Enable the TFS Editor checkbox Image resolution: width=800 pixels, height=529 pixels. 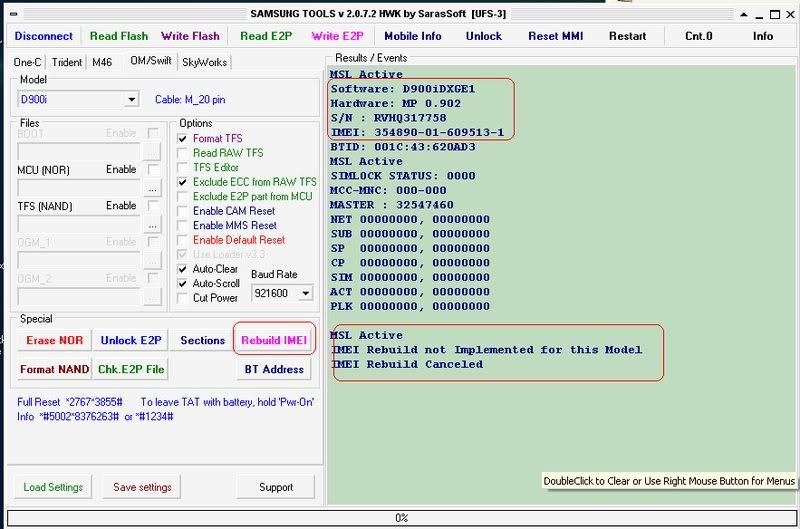[x=182, y=167]
